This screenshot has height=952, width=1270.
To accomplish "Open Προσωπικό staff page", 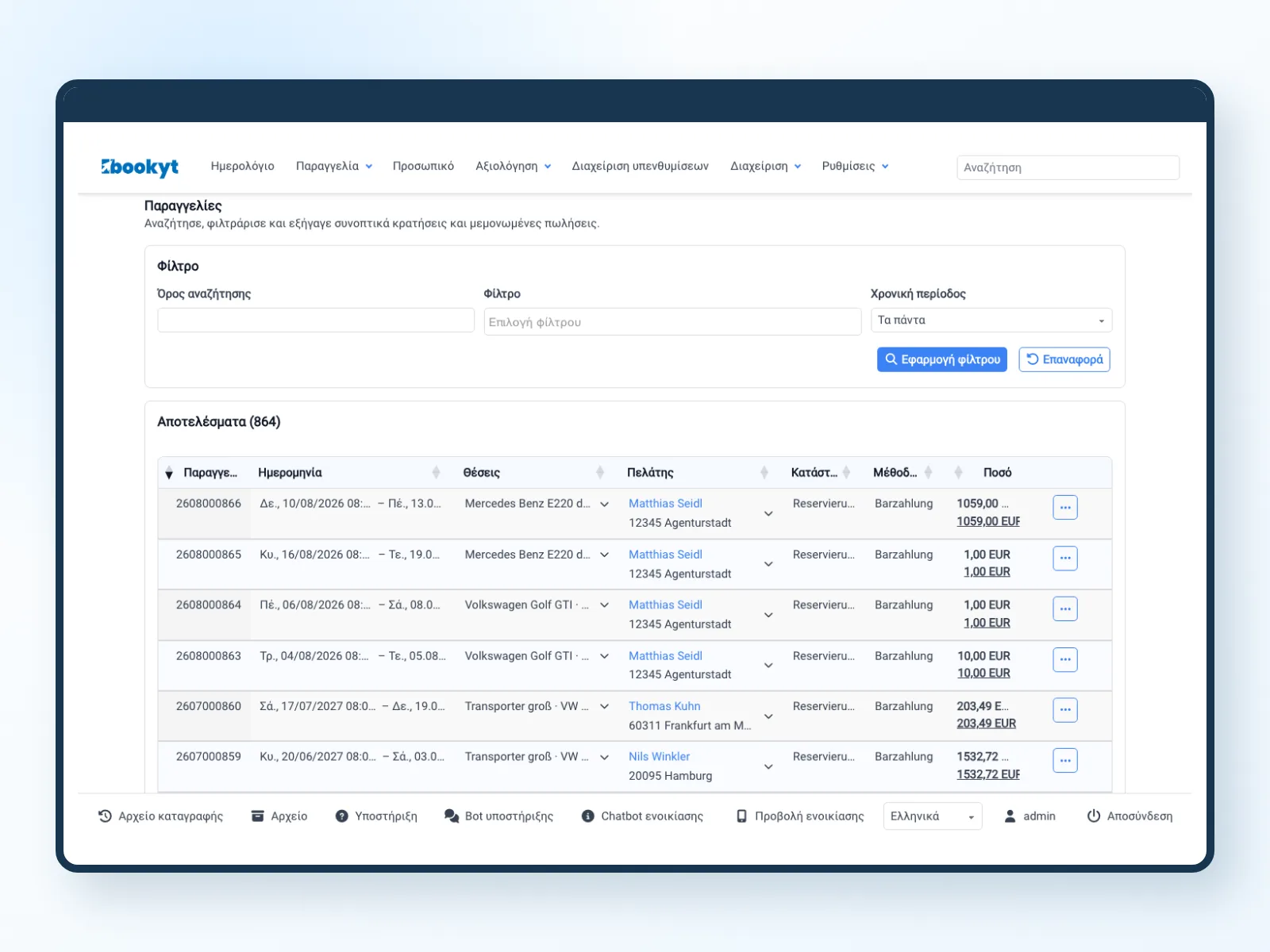I will click(423, 167).
